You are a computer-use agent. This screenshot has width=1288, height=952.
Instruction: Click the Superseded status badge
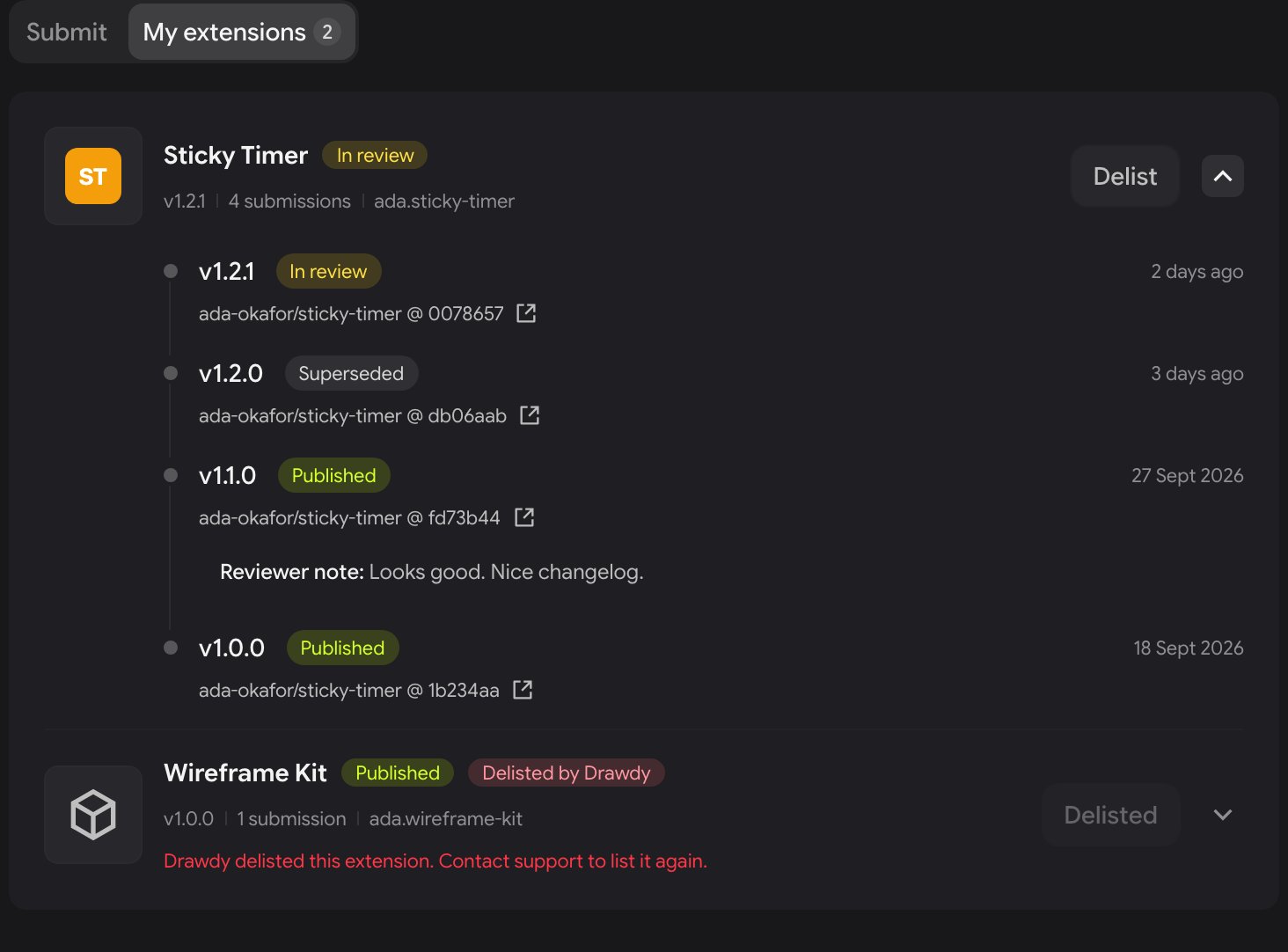point(351,373)
